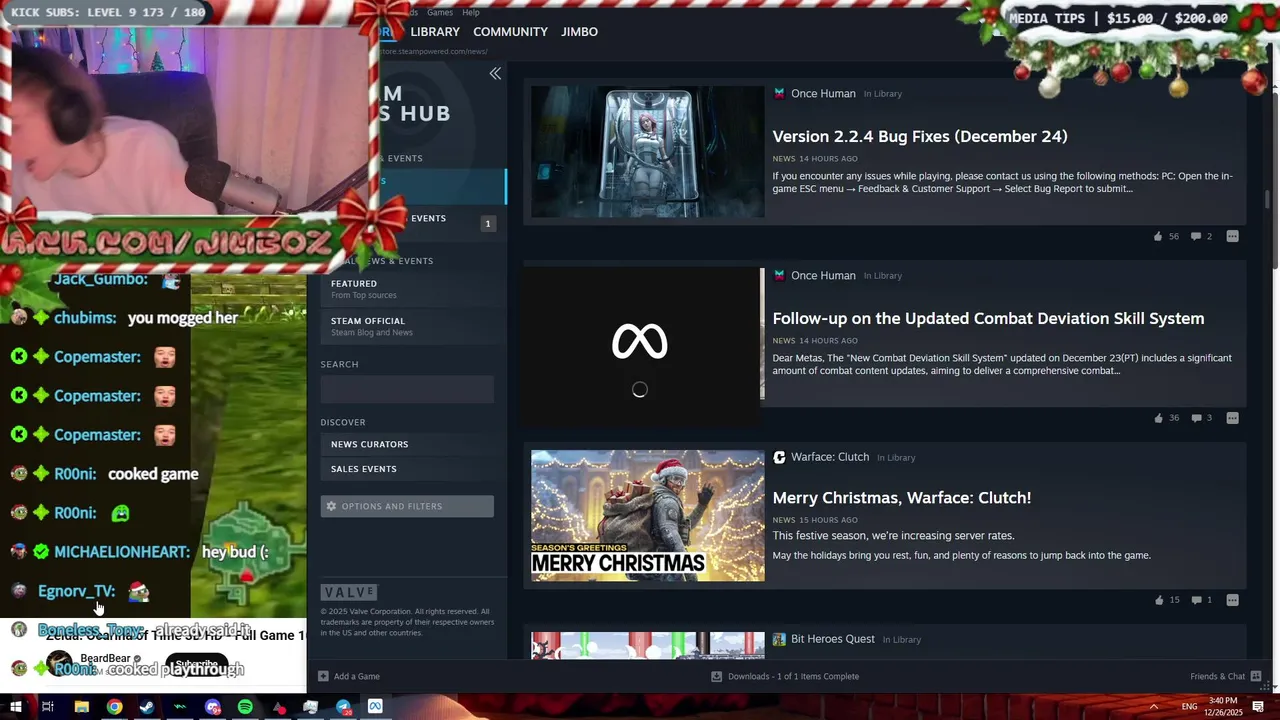Click the Downloads tray icon in Steam footer
Image resolution: width=1280 pixels, height=720 pixels.
coord(716,677)
